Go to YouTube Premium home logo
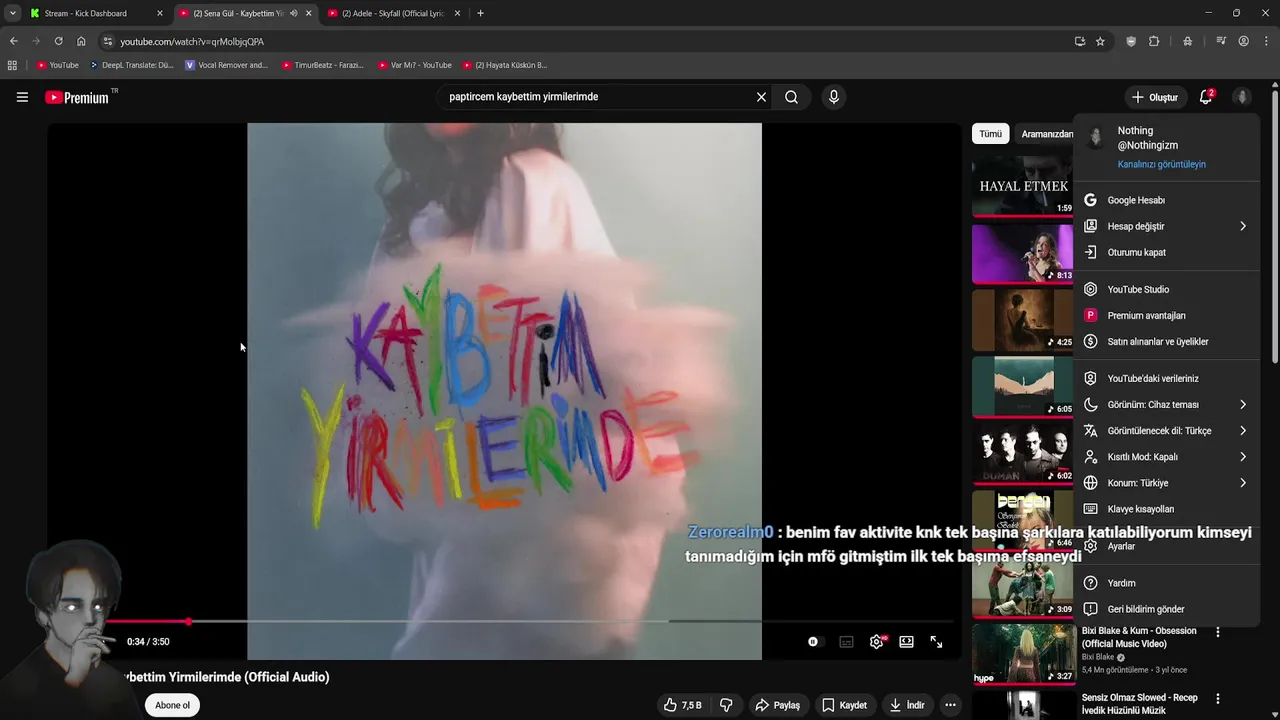Screen dimensions: 1280x720 (x=77, y=97)
